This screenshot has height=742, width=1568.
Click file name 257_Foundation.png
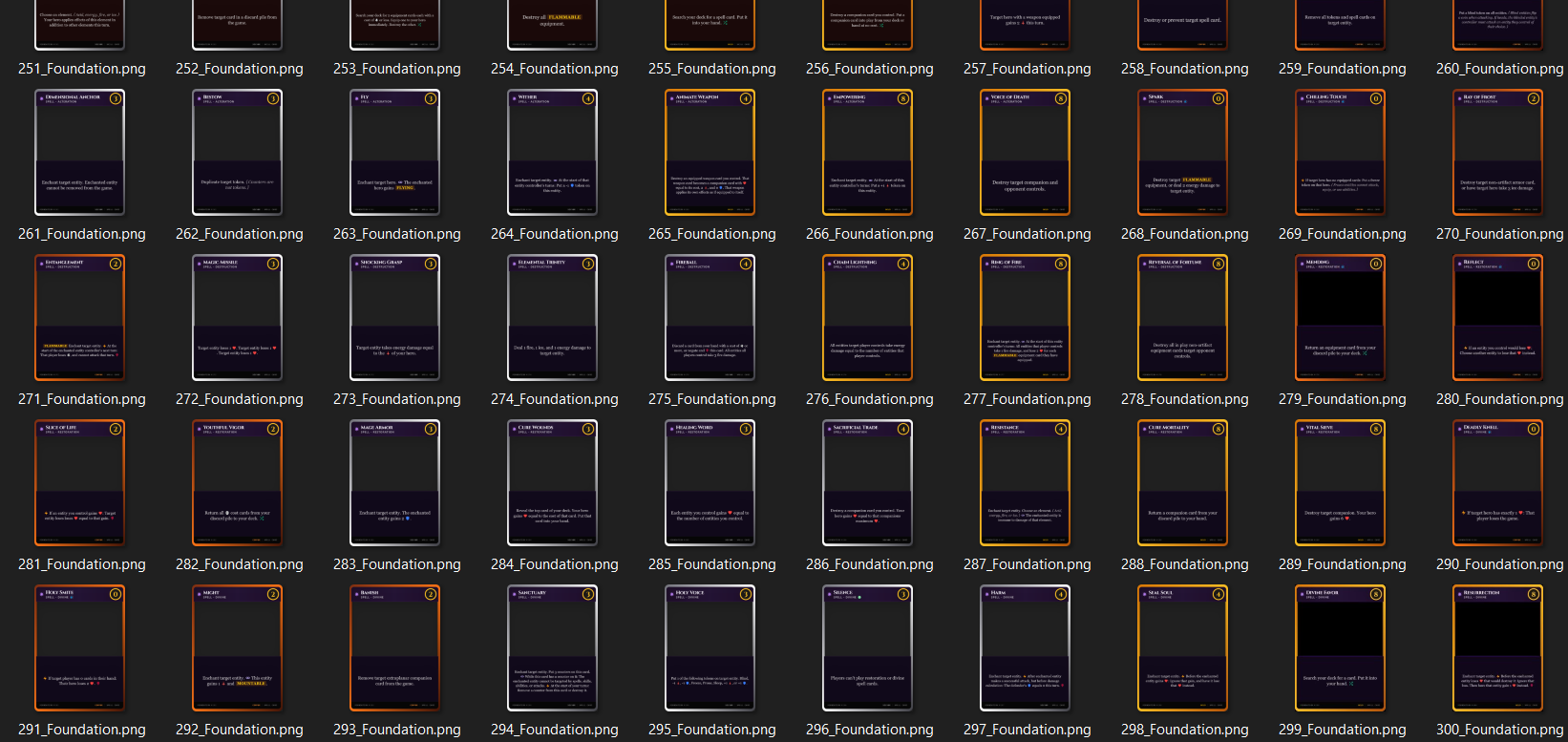point(1028,69)
